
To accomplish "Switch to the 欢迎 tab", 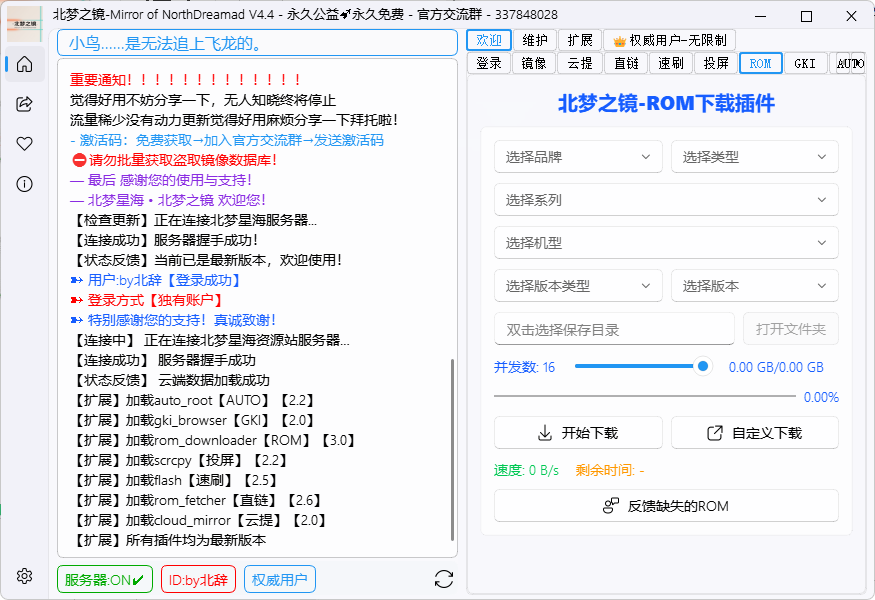I will pyautogui.click(x=488, y=40).
